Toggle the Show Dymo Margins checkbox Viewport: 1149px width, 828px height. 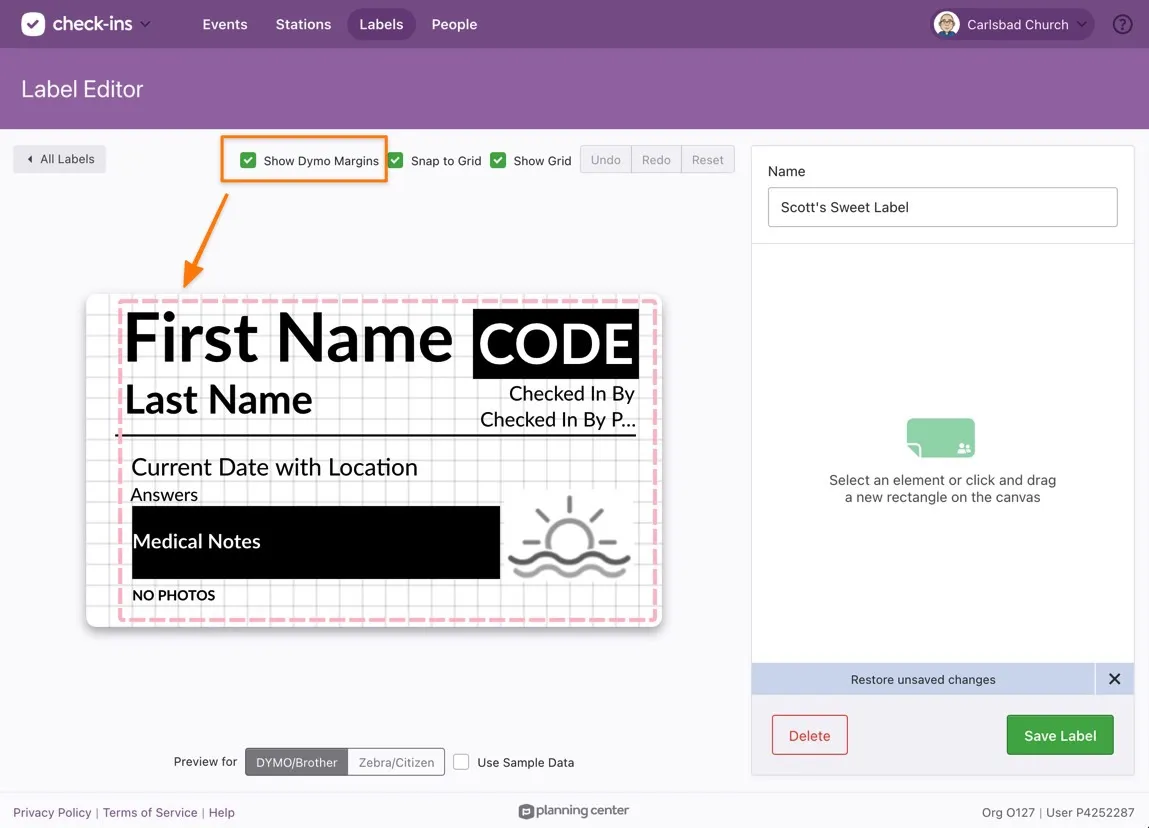coord(248,160)
